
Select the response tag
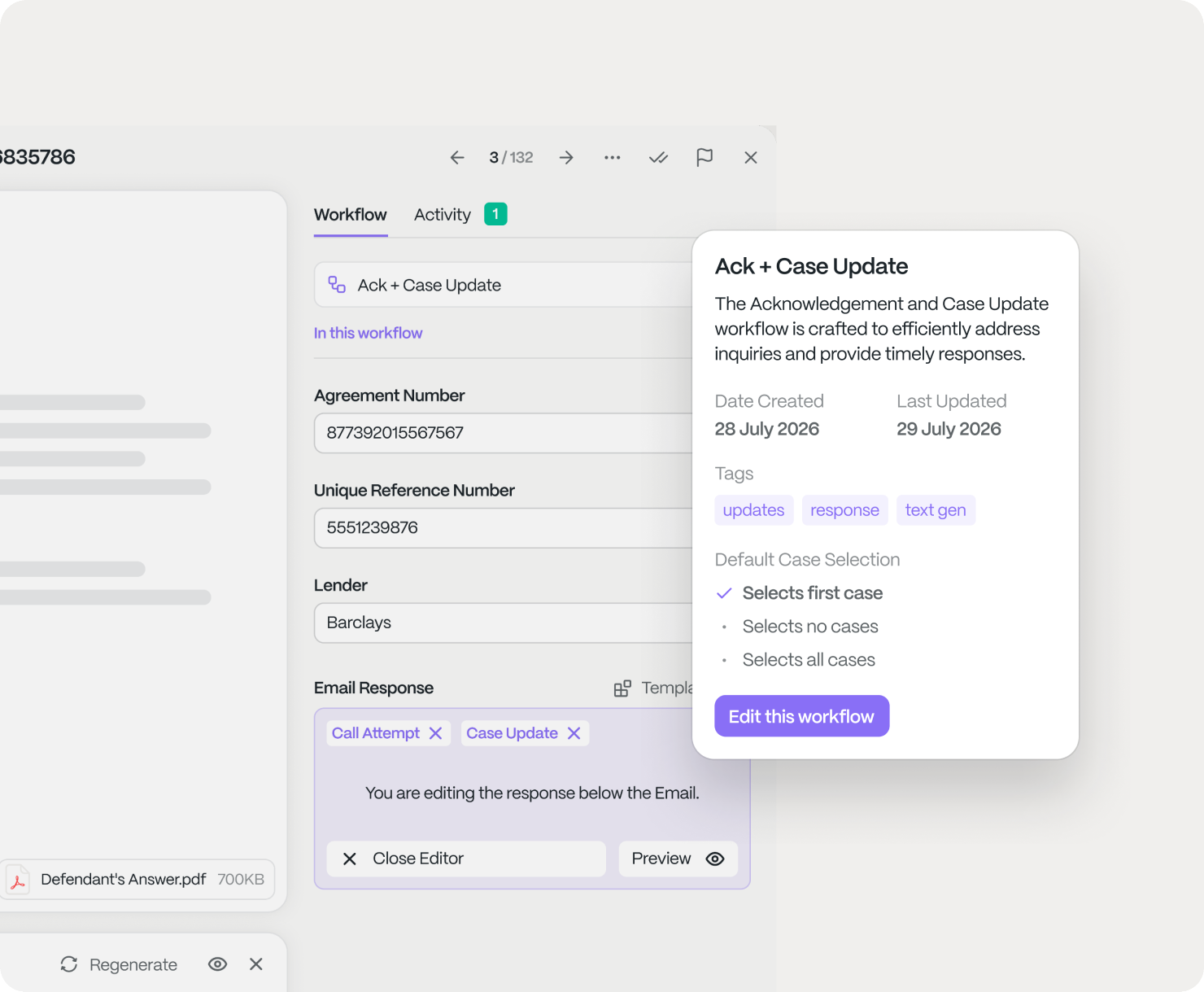[845, 510]
